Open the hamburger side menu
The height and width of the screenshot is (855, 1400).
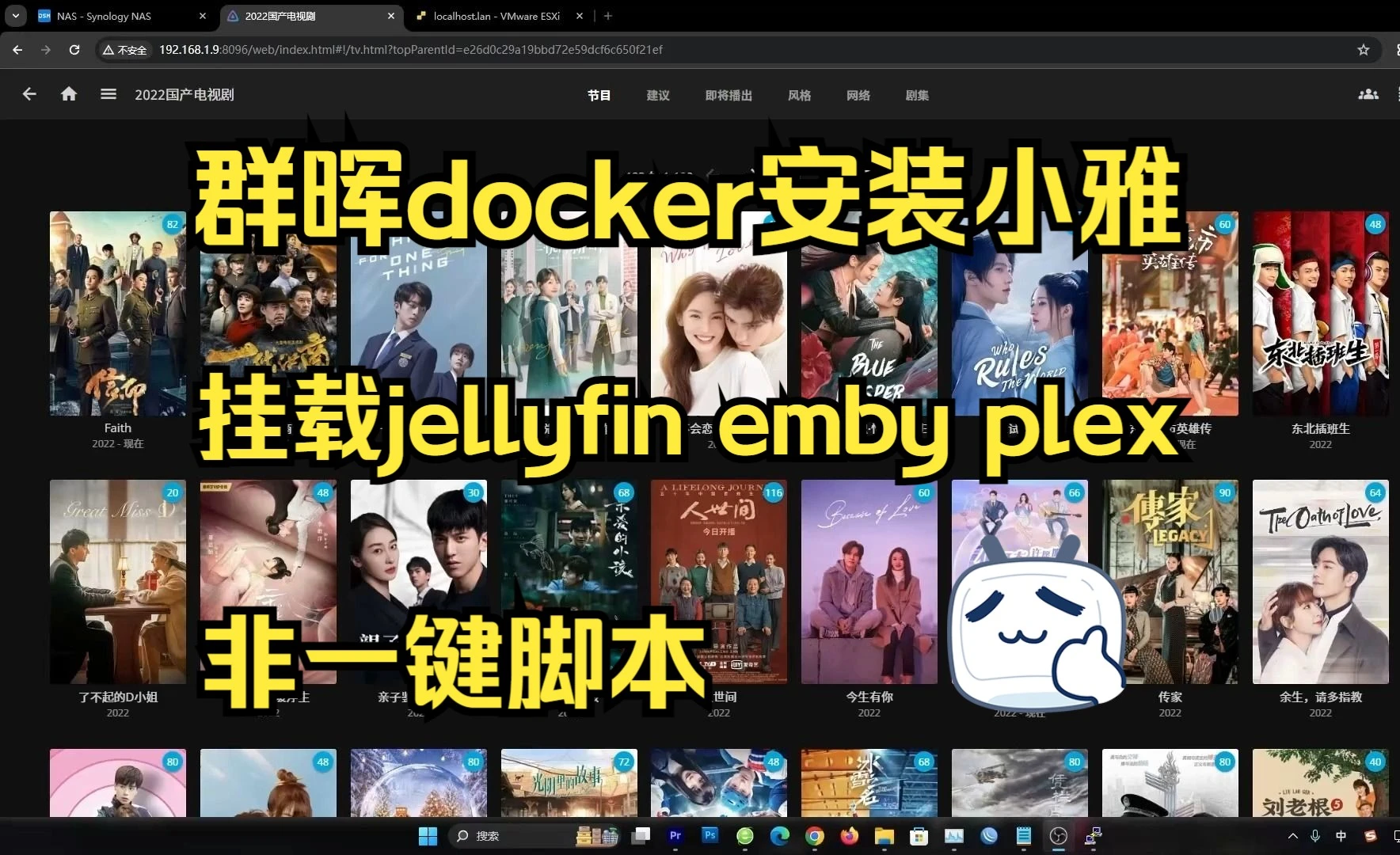(108, 94)
